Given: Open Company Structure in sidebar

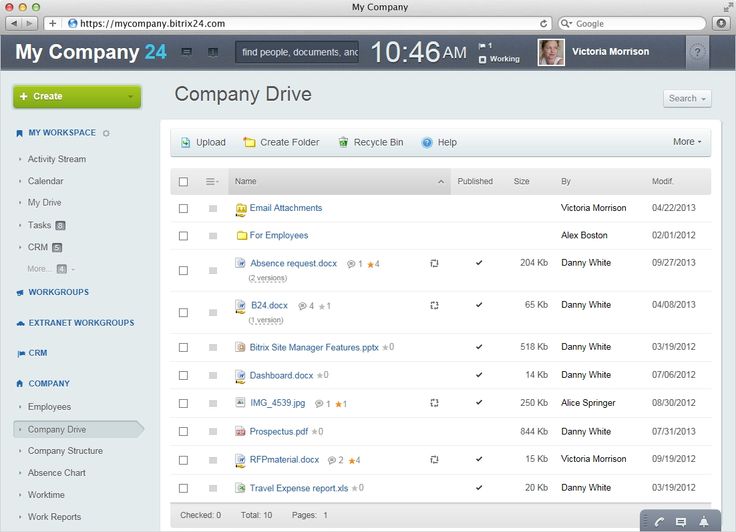Looking at the screenshot, I should 65,451.
